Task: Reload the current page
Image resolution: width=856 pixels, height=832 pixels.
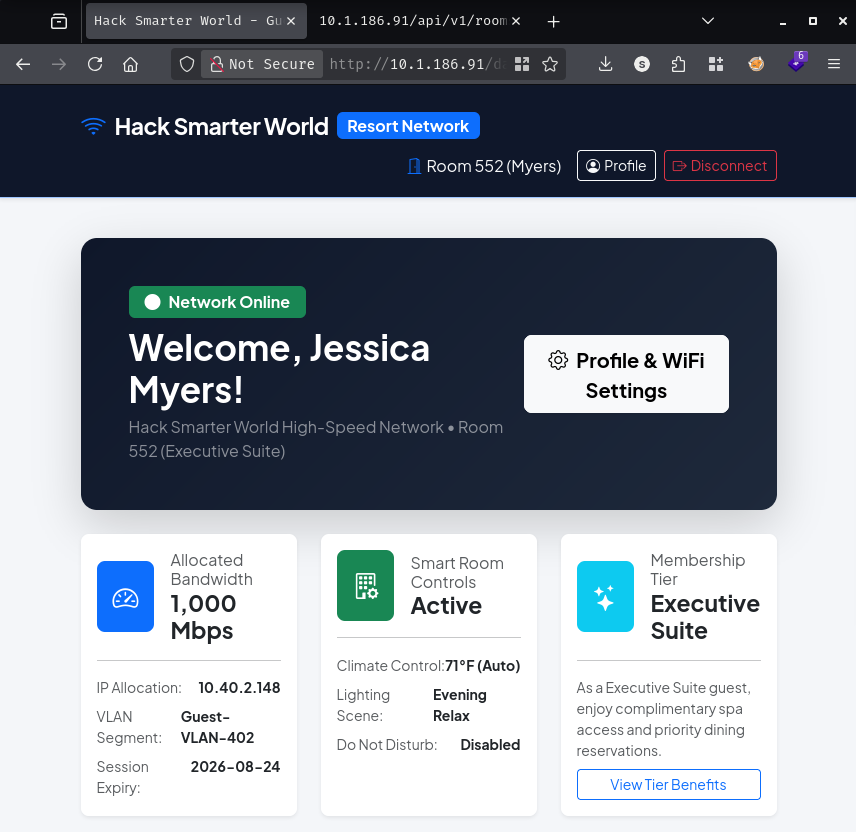Action: (95, 64)
